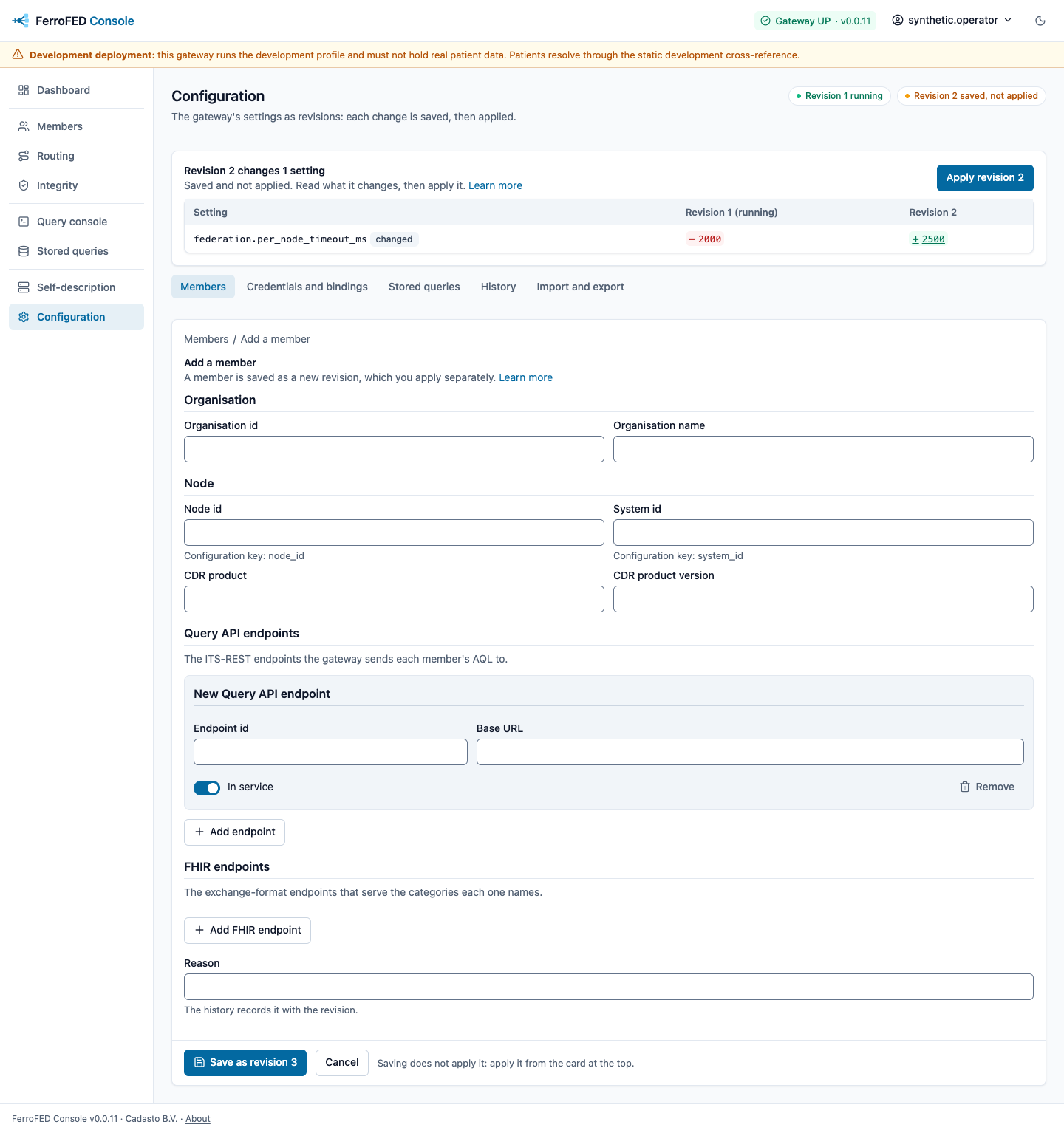Click the Self-description sidebar icon

(x=24, y=287)
